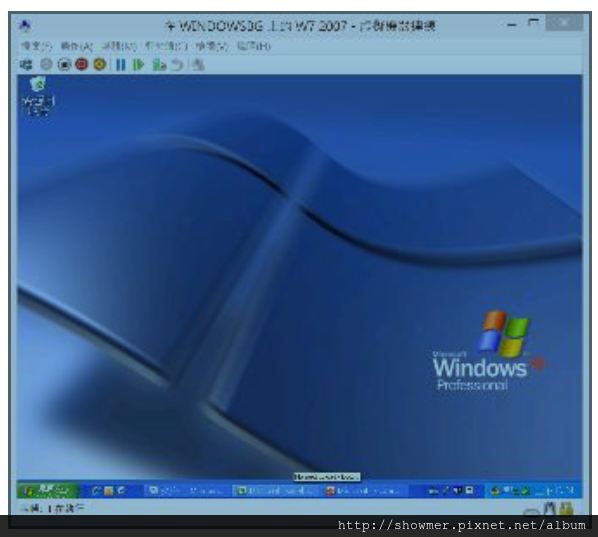598x537 pixels.
Task: Minimize the VM connection window
Action: click(x=512, y=25)
